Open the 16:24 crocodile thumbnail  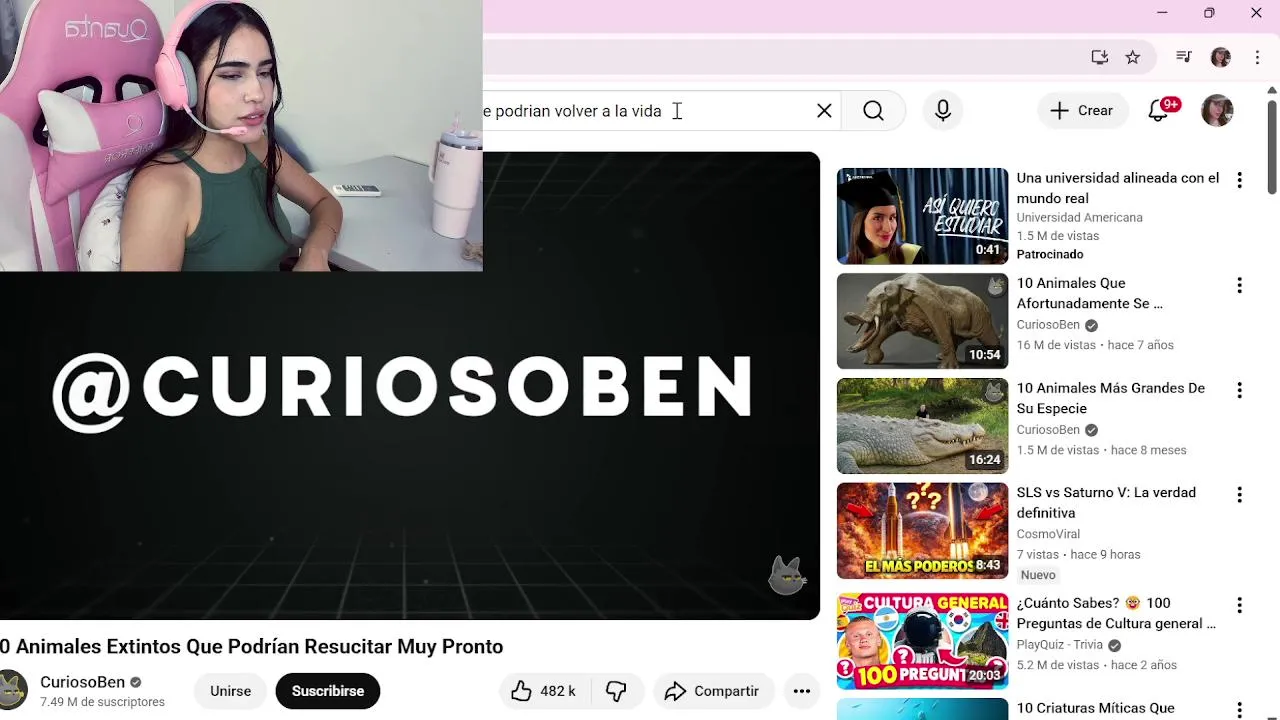[922, 426]
